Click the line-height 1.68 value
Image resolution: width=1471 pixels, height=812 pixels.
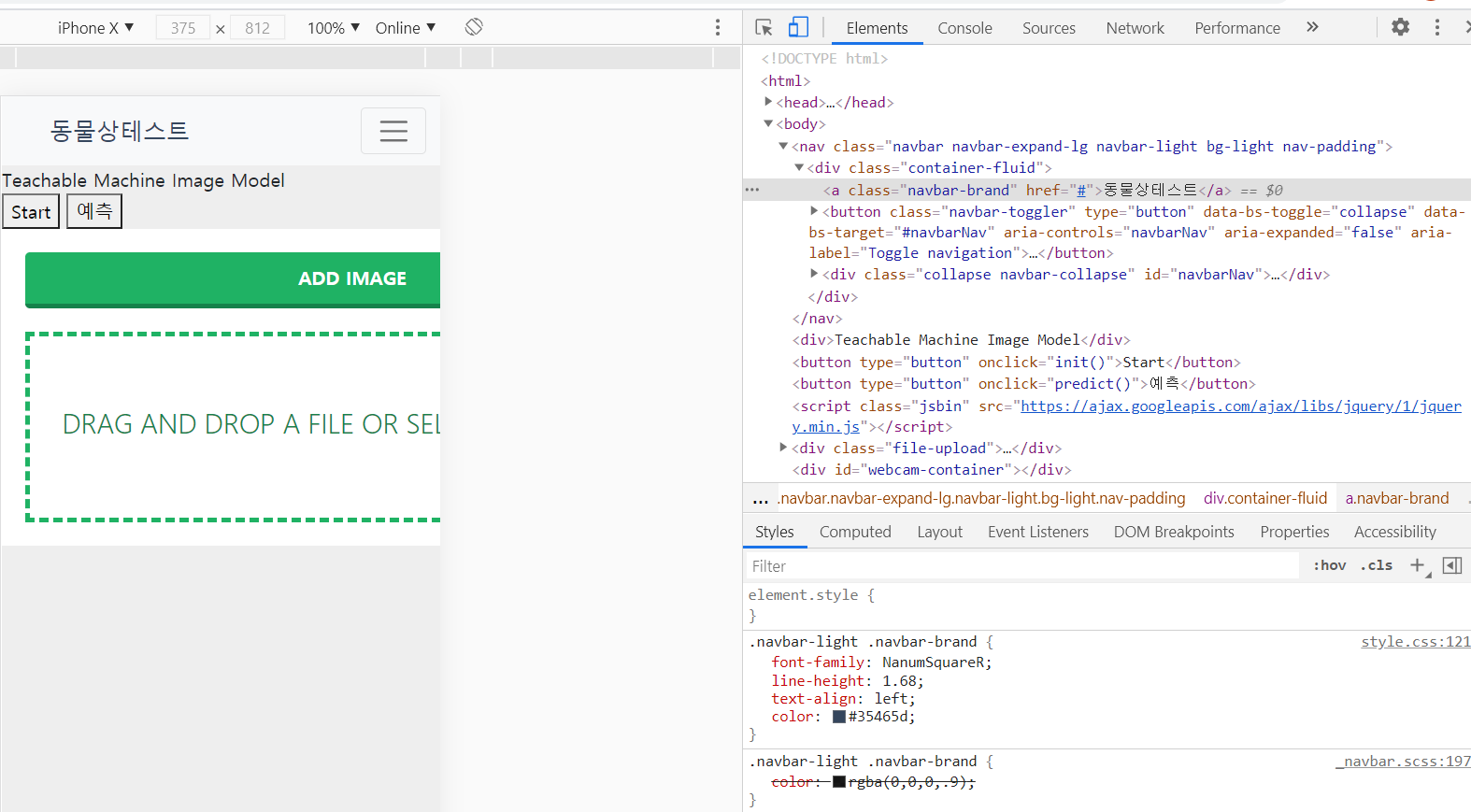[899, 680]
